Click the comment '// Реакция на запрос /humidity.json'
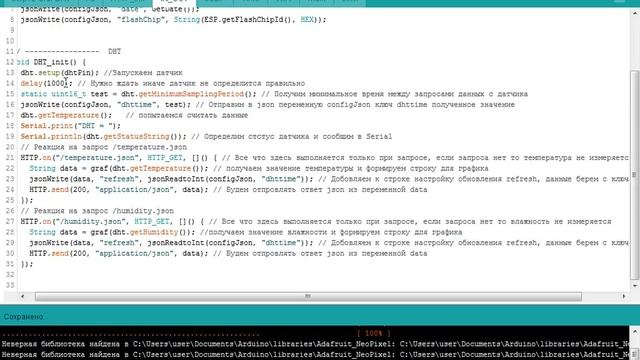 tap(97, 211)
